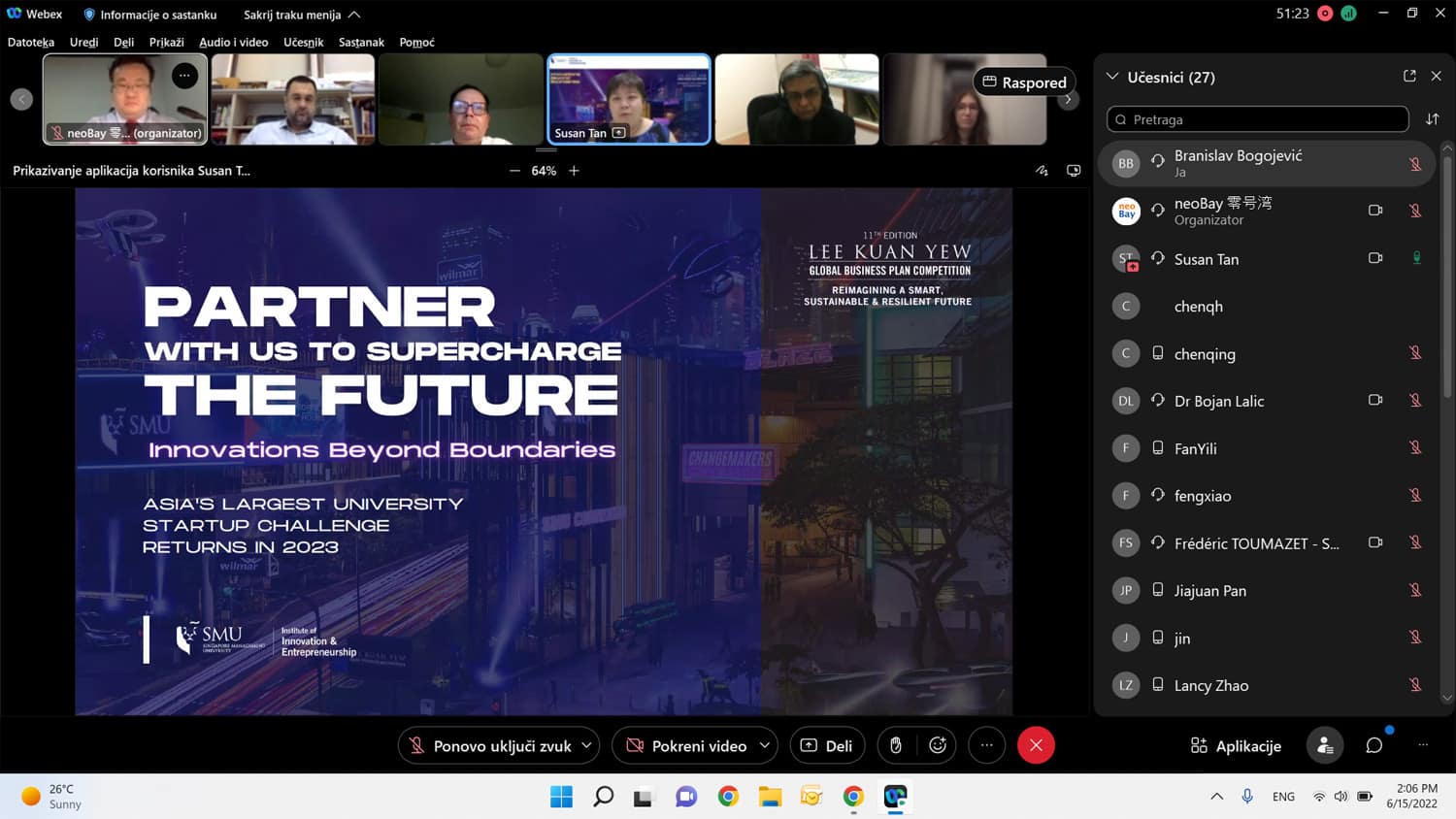The image size is (1456, 819).
Task: Open the green connection statistics icon
Action: 1348,14
